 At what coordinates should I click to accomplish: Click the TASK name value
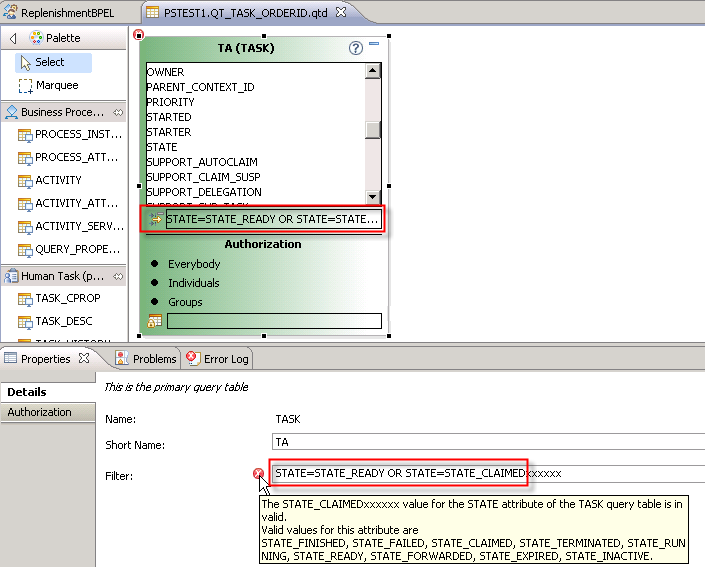coord(288,419)
